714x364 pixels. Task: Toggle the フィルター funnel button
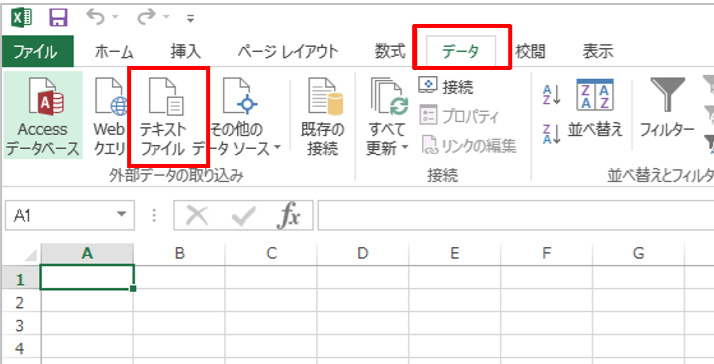coord(668,109)
